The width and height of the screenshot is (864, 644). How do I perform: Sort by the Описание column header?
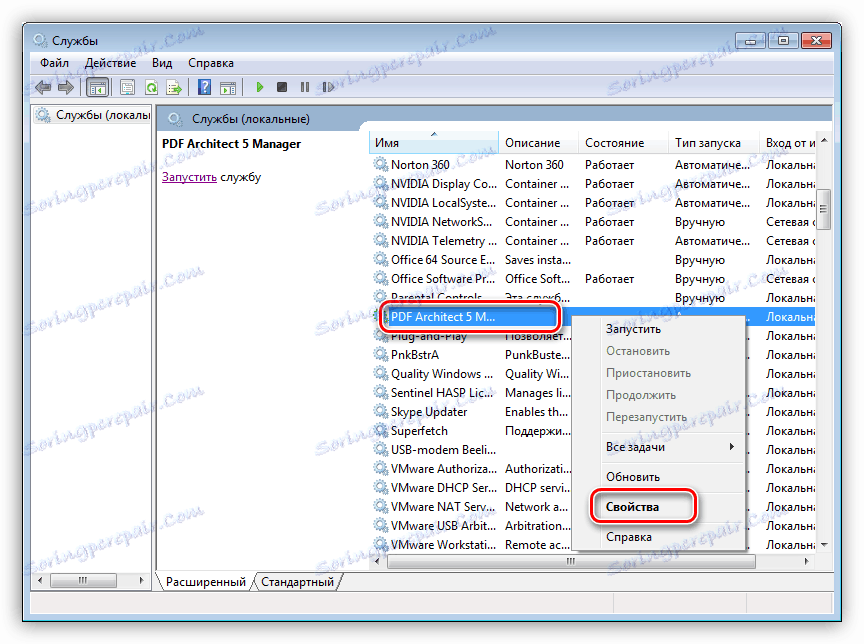click(538, 143)
